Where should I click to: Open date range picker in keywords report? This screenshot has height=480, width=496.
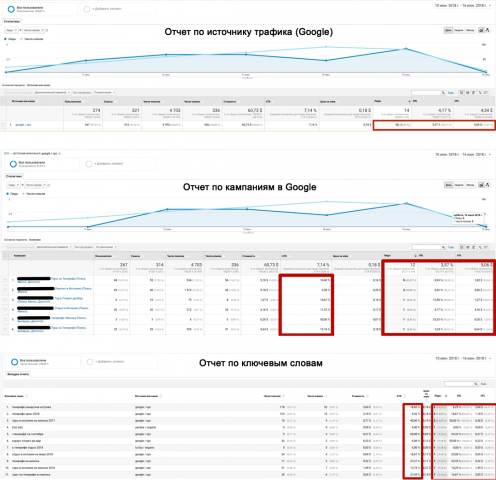tap(464, 358)
